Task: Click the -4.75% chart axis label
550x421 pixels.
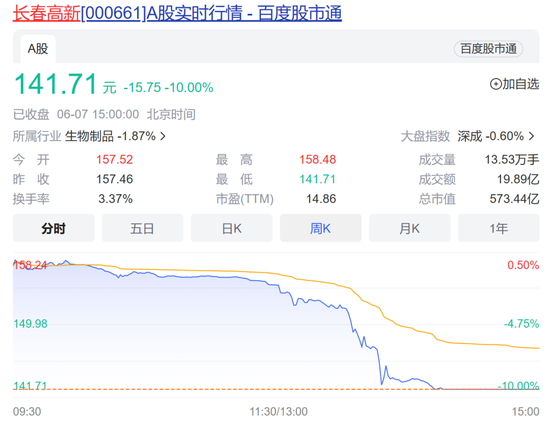Action: point(521,323)
